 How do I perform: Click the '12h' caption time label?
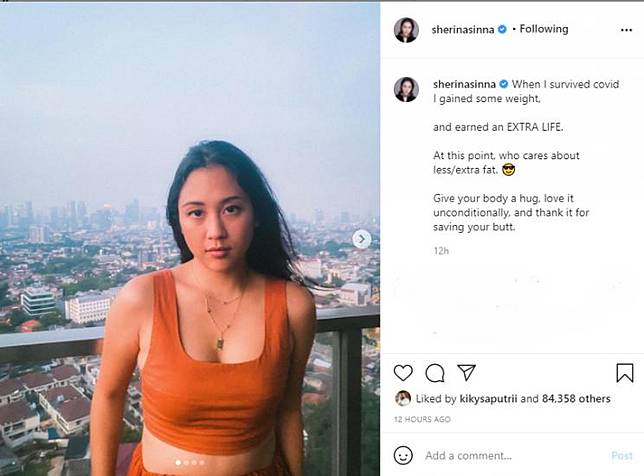click(x=440, y=251)
